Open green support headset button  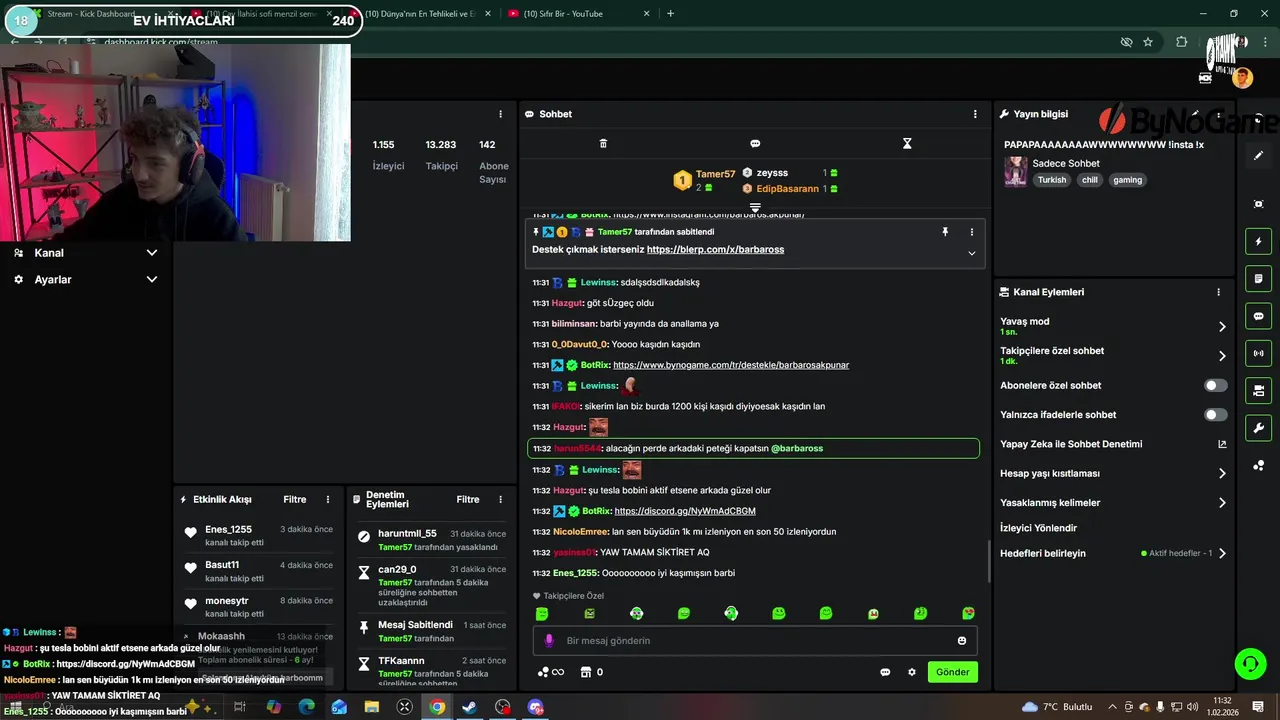tap(1249, 663)
